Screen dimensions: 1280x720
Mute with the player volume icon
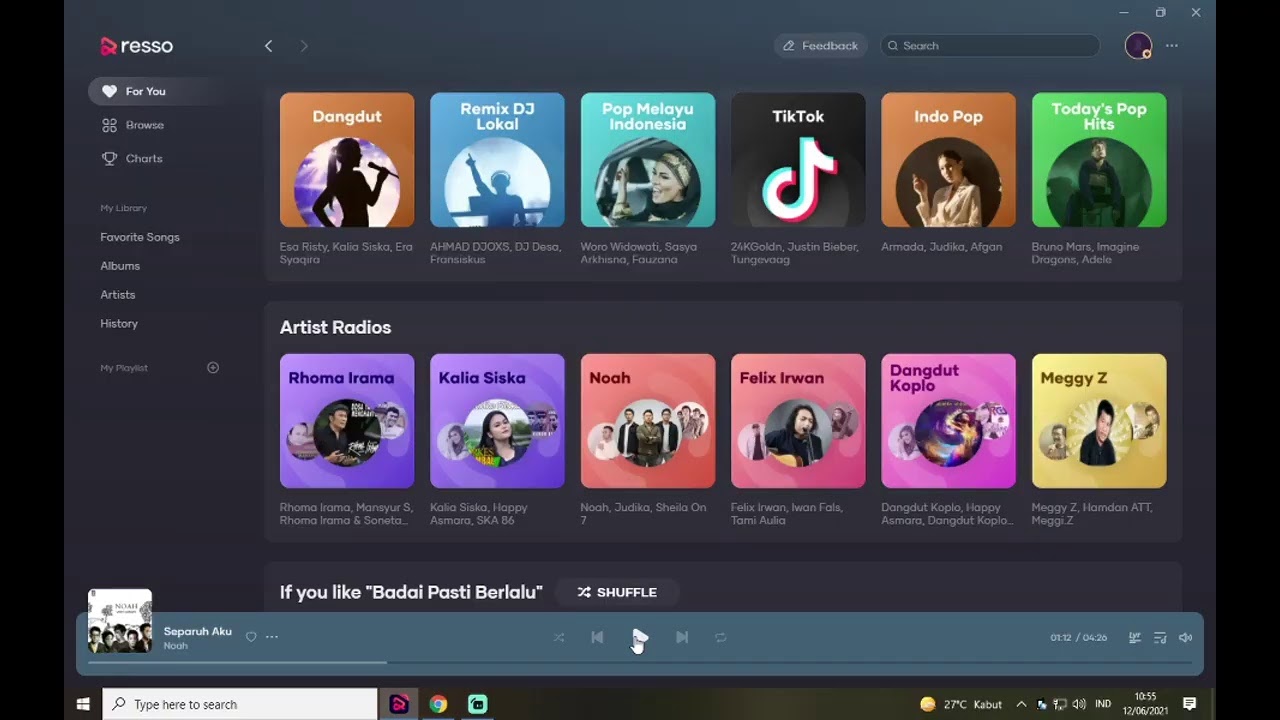[1186, 637]
